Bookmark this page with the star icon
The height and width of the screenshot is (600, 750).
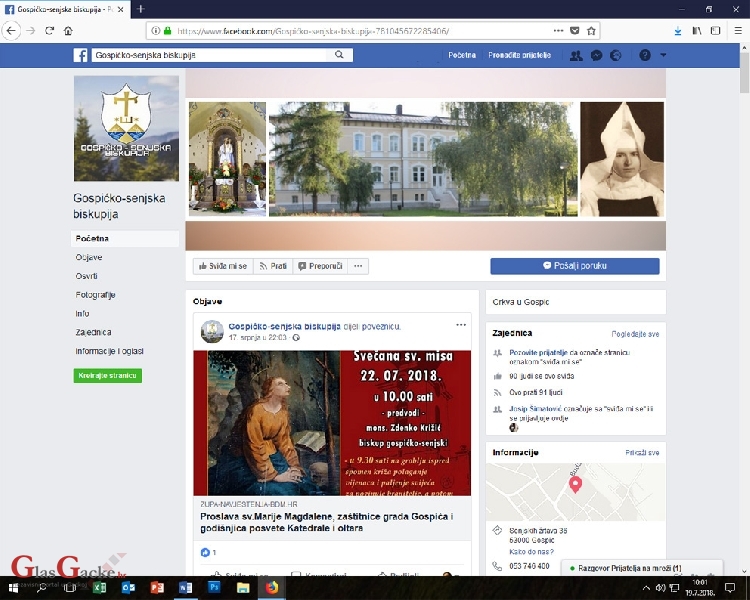(591, 31)
